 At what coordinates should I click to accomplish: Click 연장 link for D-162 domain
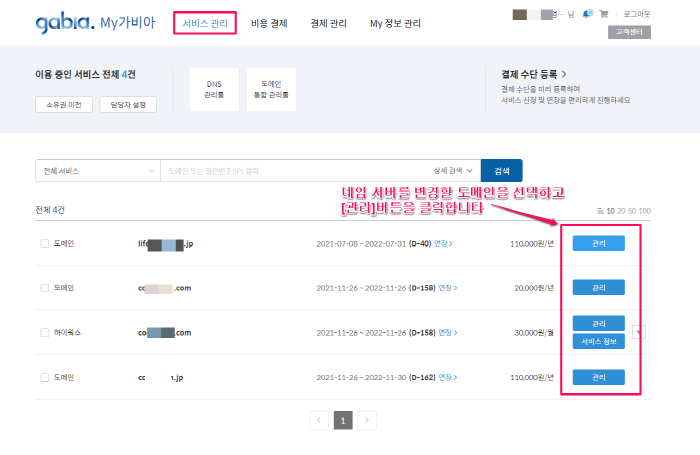click(448, 377)
